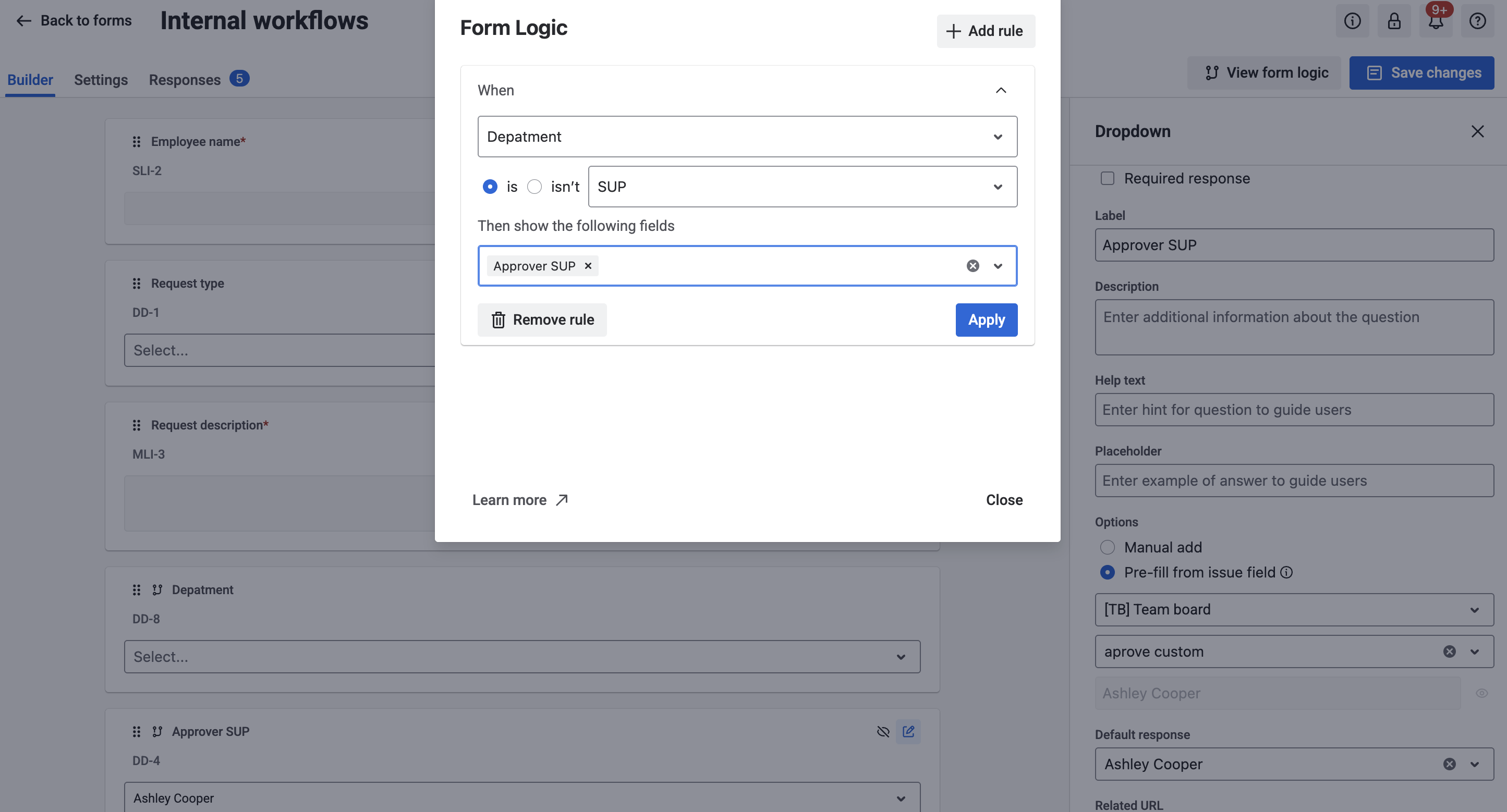Open the Depatment condition dropdown

pyautogui.click(x=747, y=136)
